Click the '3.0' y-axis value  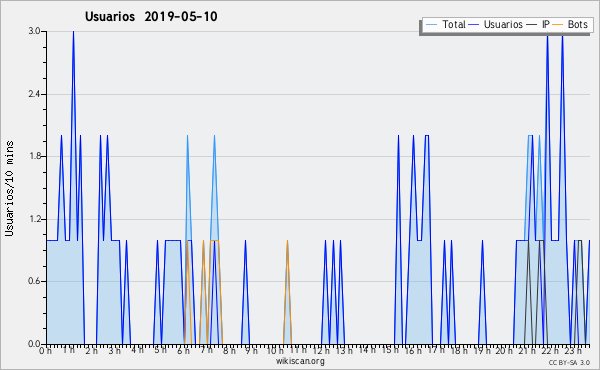click(34, 31)
